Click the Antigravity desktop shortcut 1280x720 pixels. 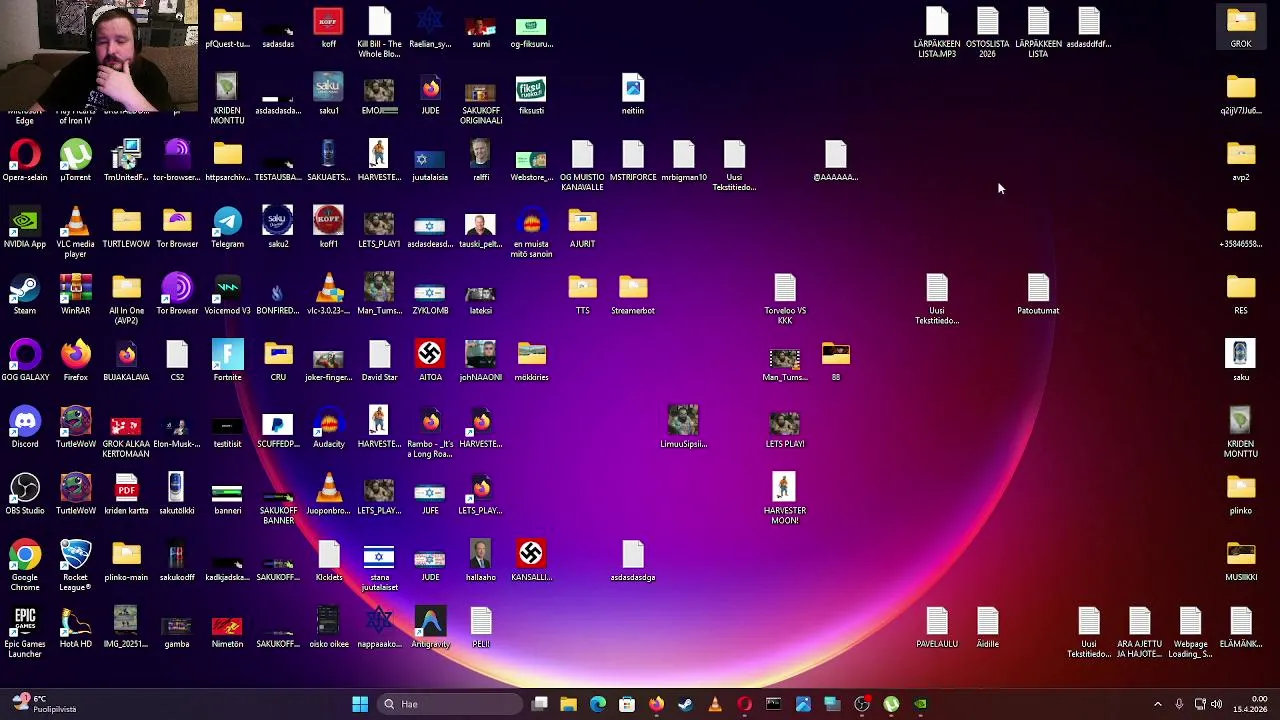point(430,627)
